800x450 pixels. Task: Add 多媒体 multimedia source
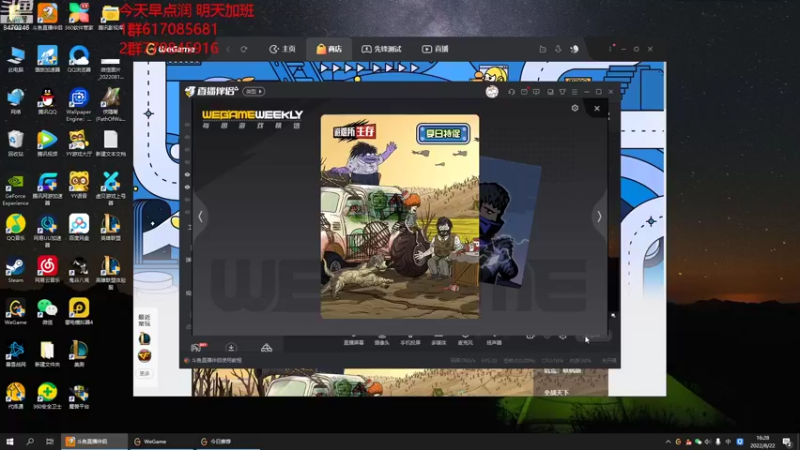click(439, 340)
